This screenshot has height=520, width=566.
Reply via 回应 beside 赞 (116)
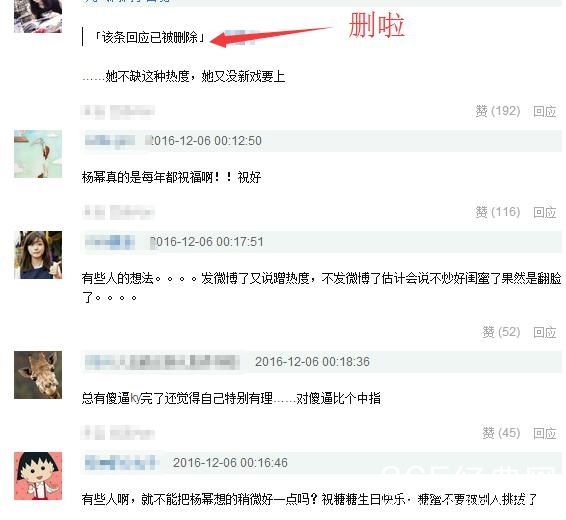coord(545,212)
